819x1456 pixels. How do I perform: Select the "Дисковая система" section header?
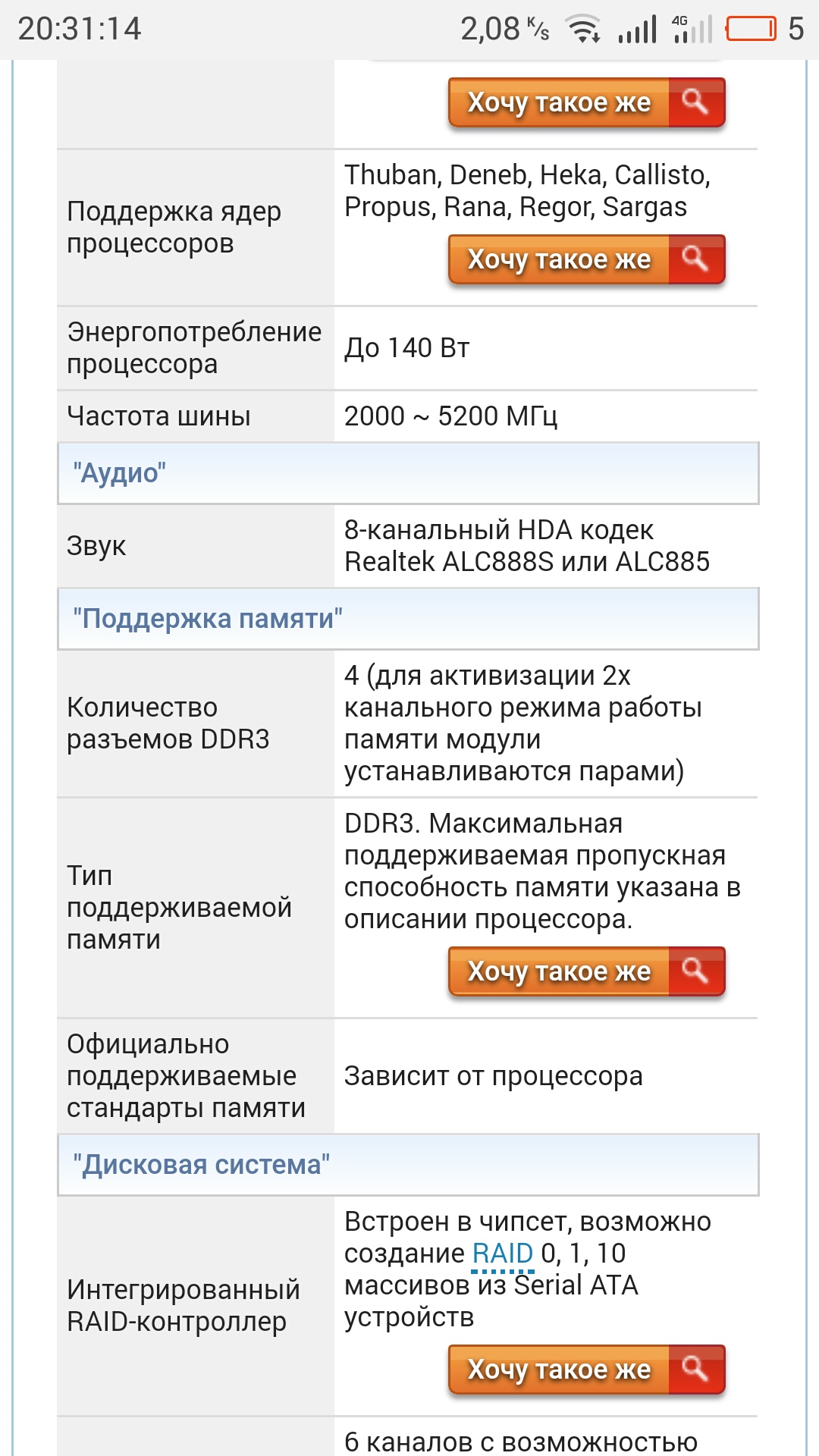click(x=408, y=1165)
